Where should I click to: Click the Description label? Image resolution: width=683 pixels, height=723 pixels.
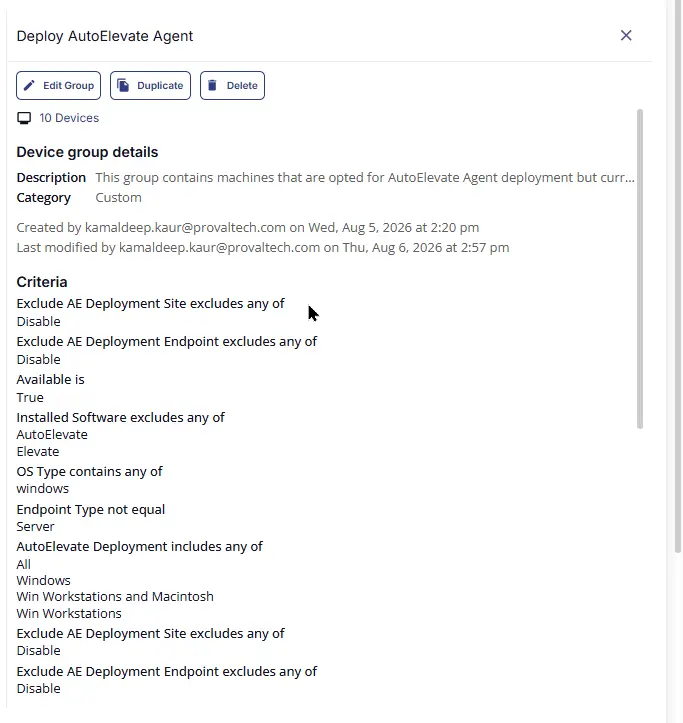point(51,178)
